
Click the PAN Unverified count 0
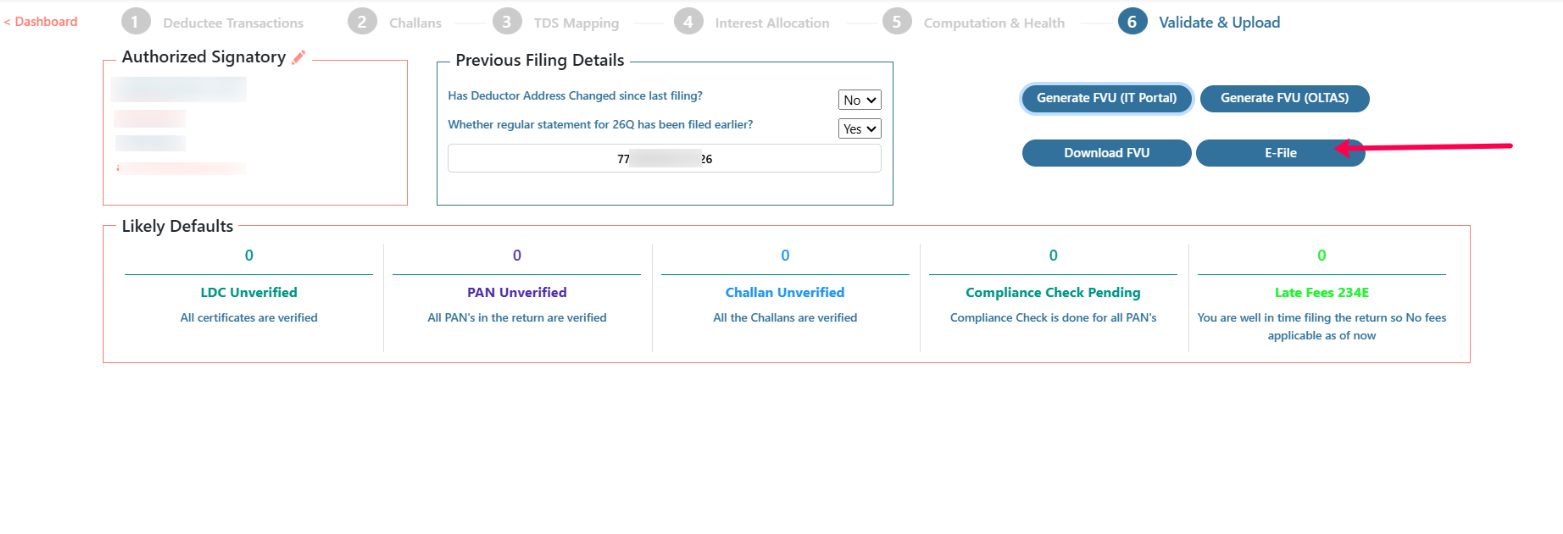pyautogui.click(x=517, y=256)
